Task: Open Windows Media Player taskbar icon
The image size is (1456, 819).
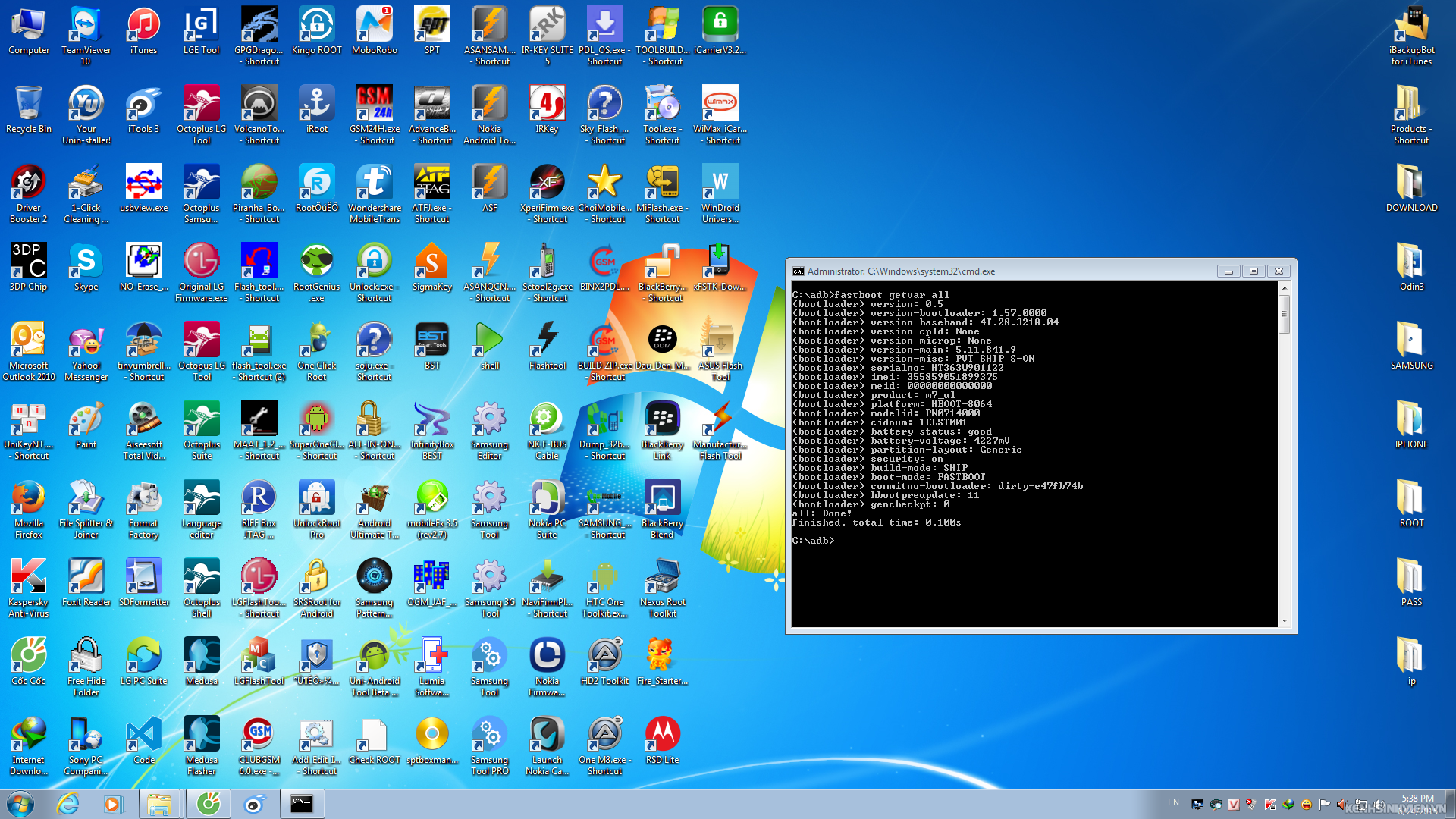Action: (x=113, y=804)
